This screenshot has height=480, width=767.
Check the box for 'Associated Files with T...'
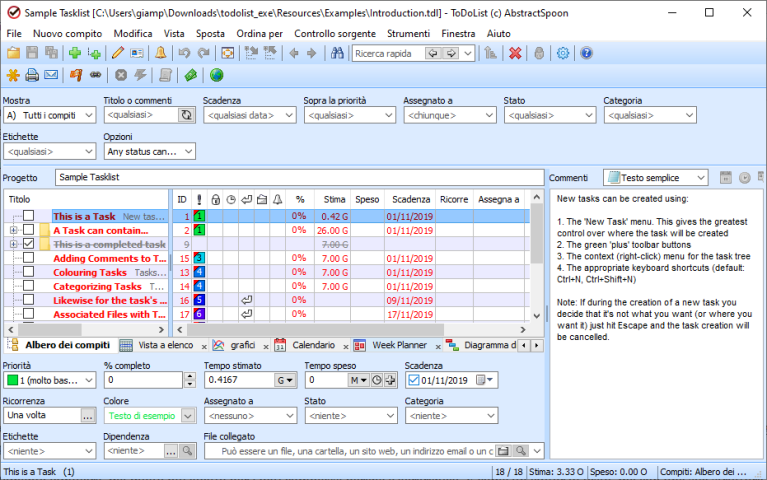(x=29, y=314)
